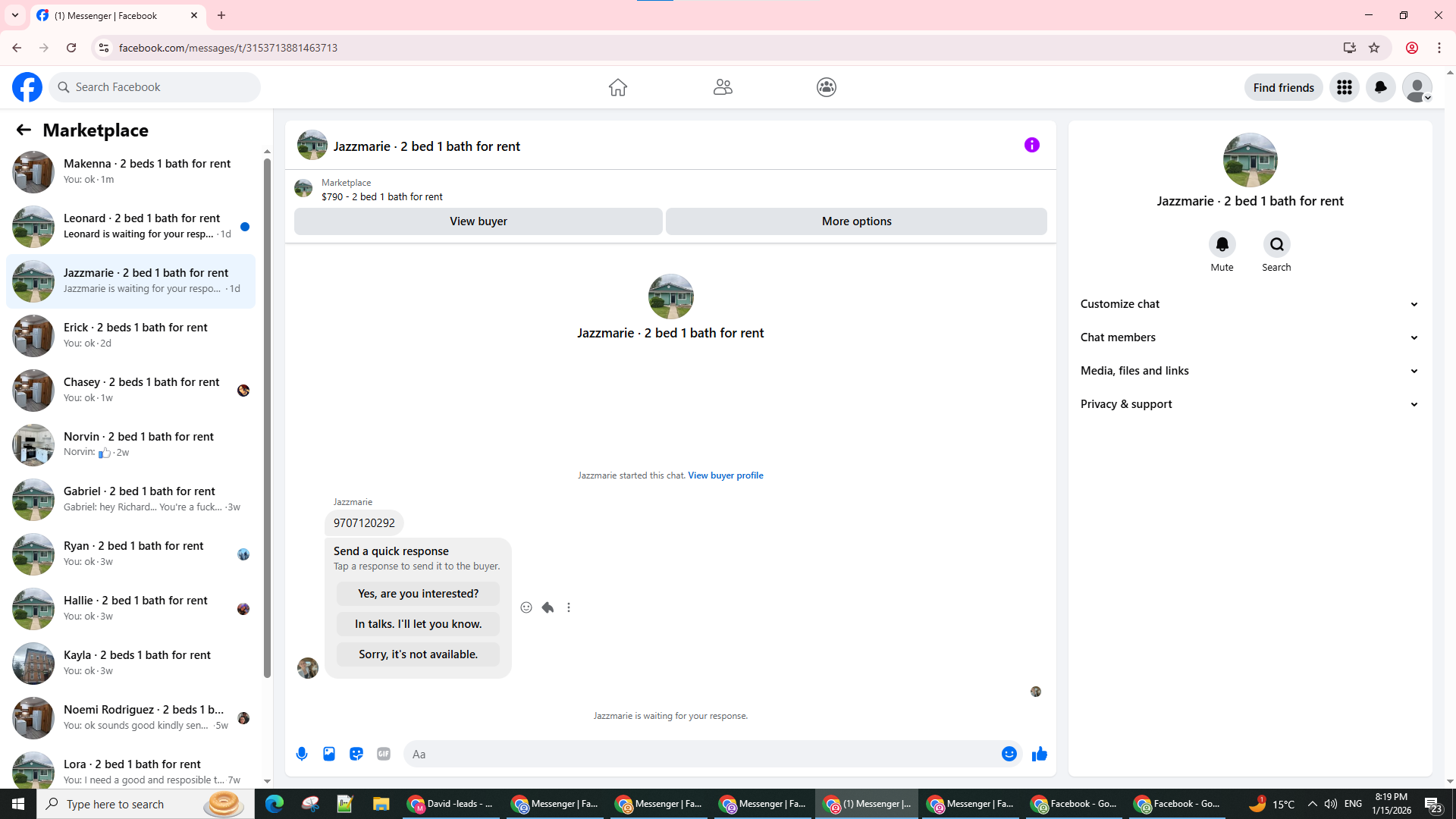Click the View buyer button
Screen dimensions: 1456x819
[478, 221]
